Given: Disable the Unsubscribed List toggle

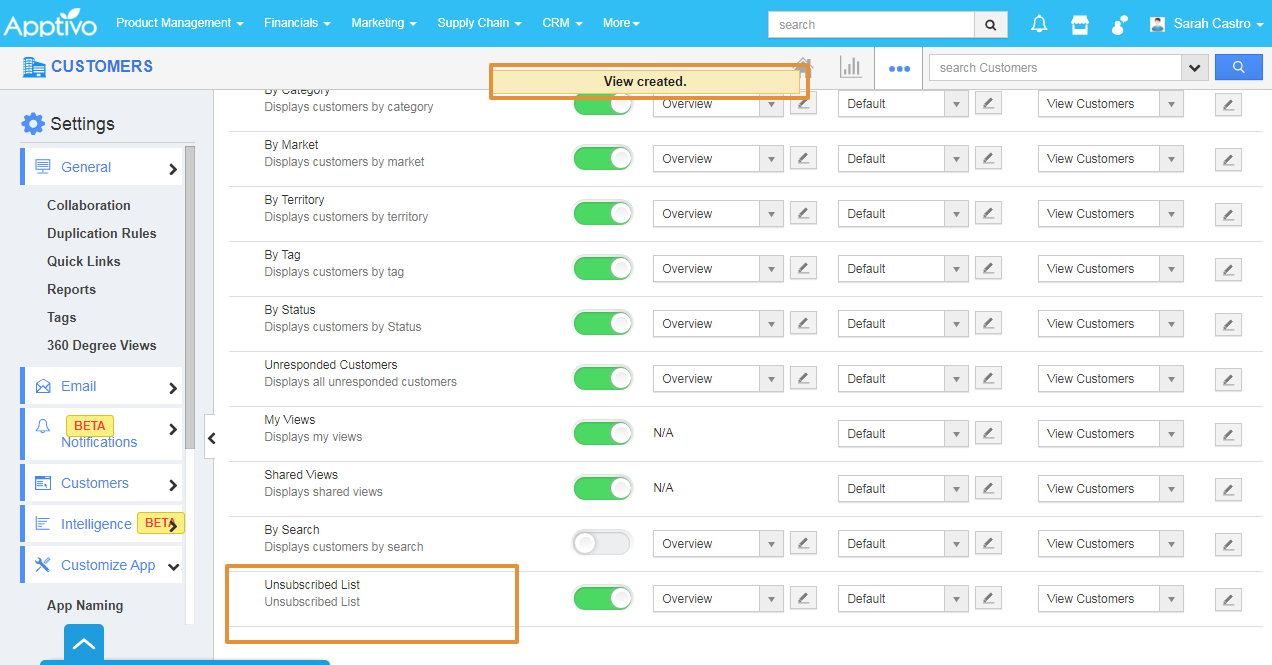Looking at the screenshot, I should point(602,598).
